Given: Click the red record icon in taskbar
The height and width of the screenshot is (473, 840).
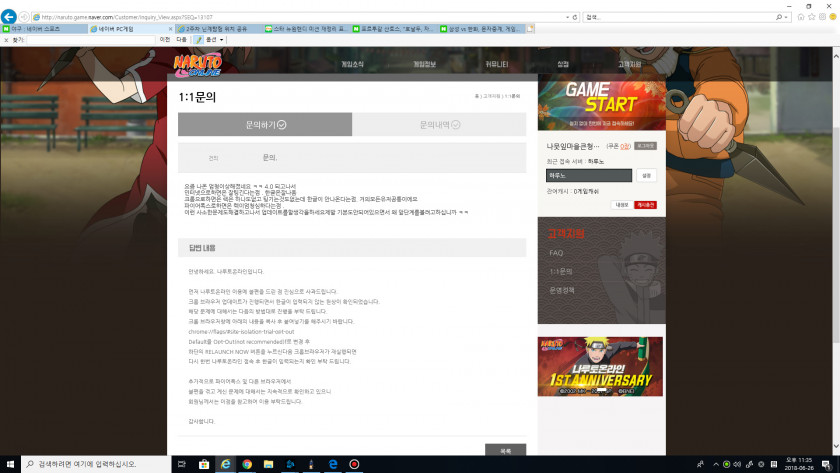Looking at the screenshot, I should point(354,464).
